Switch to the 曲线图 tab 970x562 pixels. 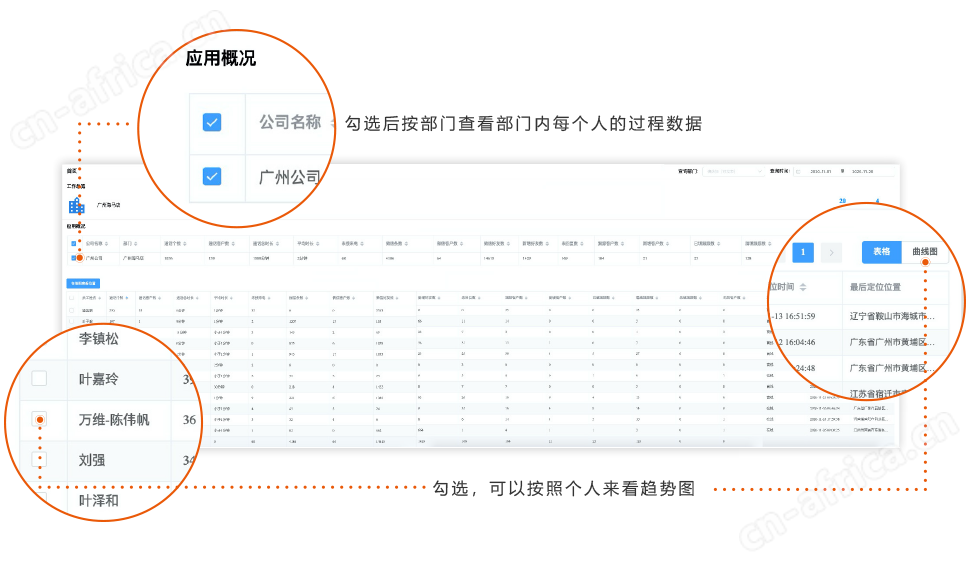point(925,251)
